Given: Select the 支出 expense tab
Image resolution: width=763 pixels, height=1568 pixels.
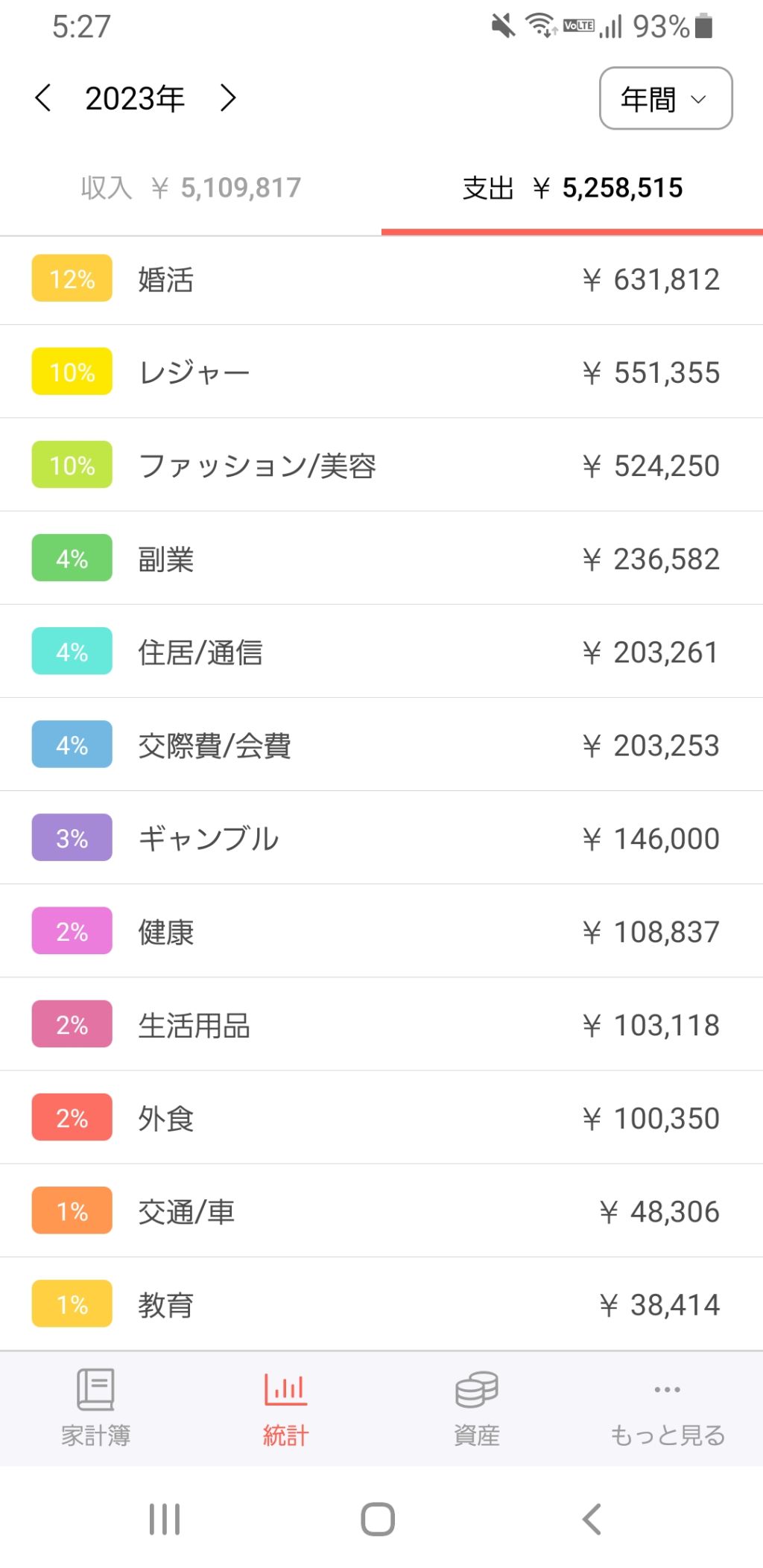Looking at the screenshot, I should click(572, 188).
